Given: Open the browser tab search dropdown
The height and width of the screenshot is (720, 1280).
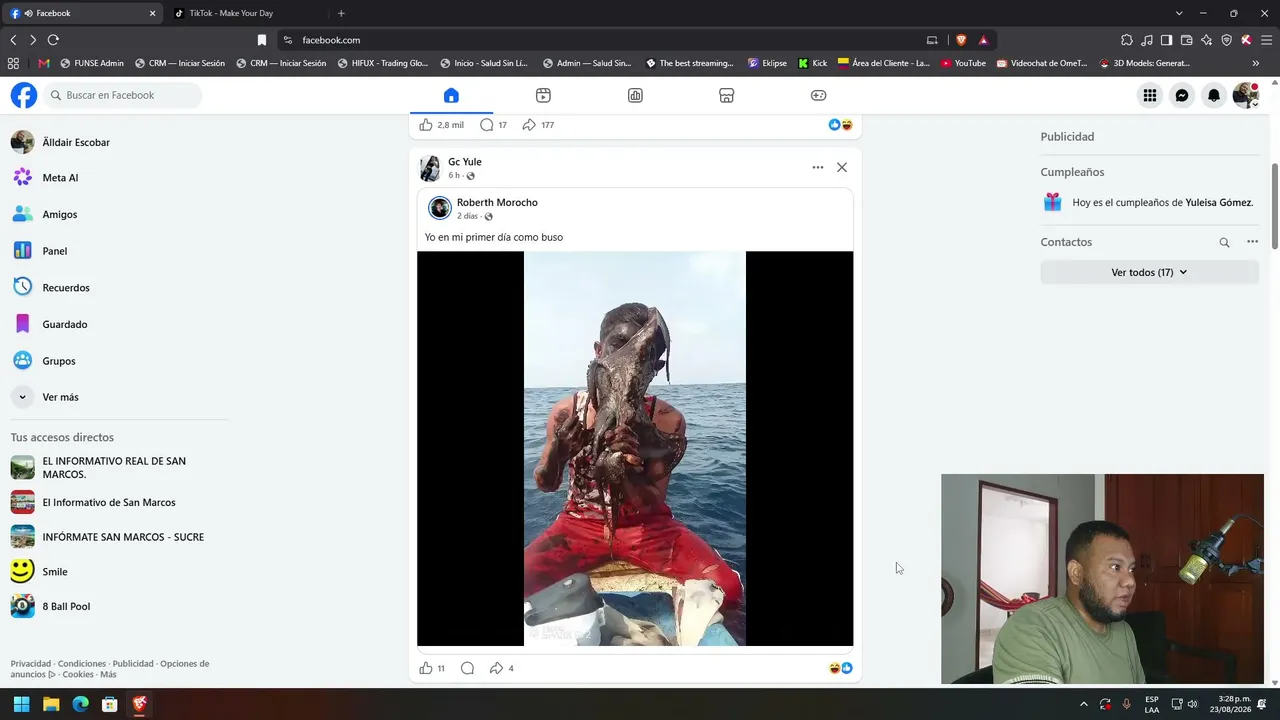Looking at the screenshot, I should [x=1179, y=13].
